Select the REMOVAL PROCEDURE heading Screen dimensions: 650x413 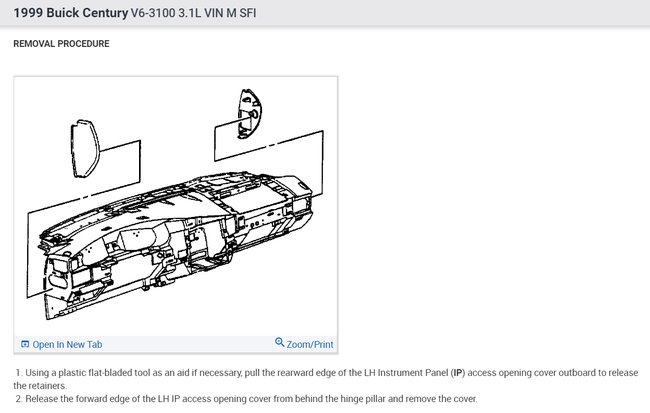point(61,44)
